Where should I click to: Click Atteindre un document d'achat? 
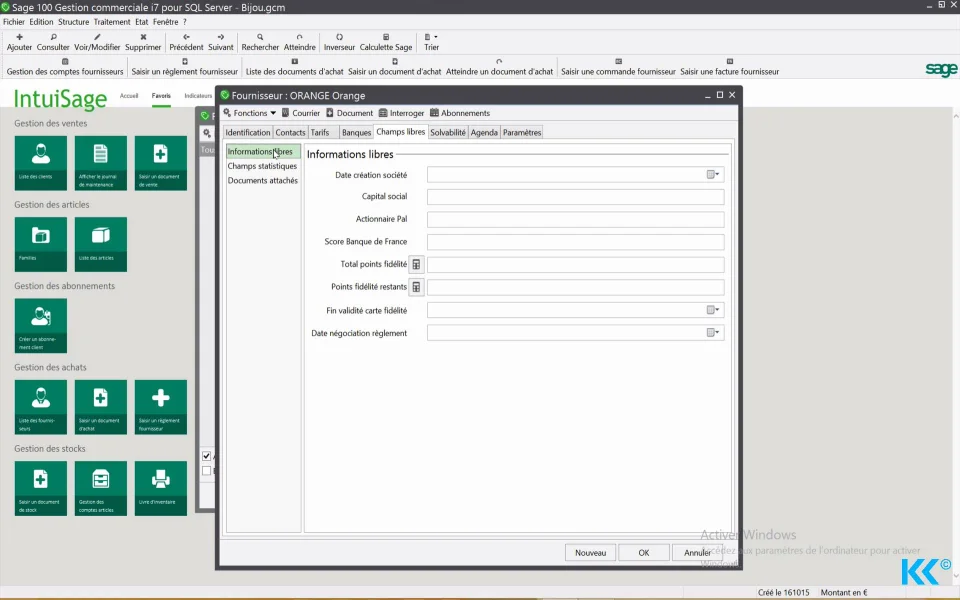(499, 67)
